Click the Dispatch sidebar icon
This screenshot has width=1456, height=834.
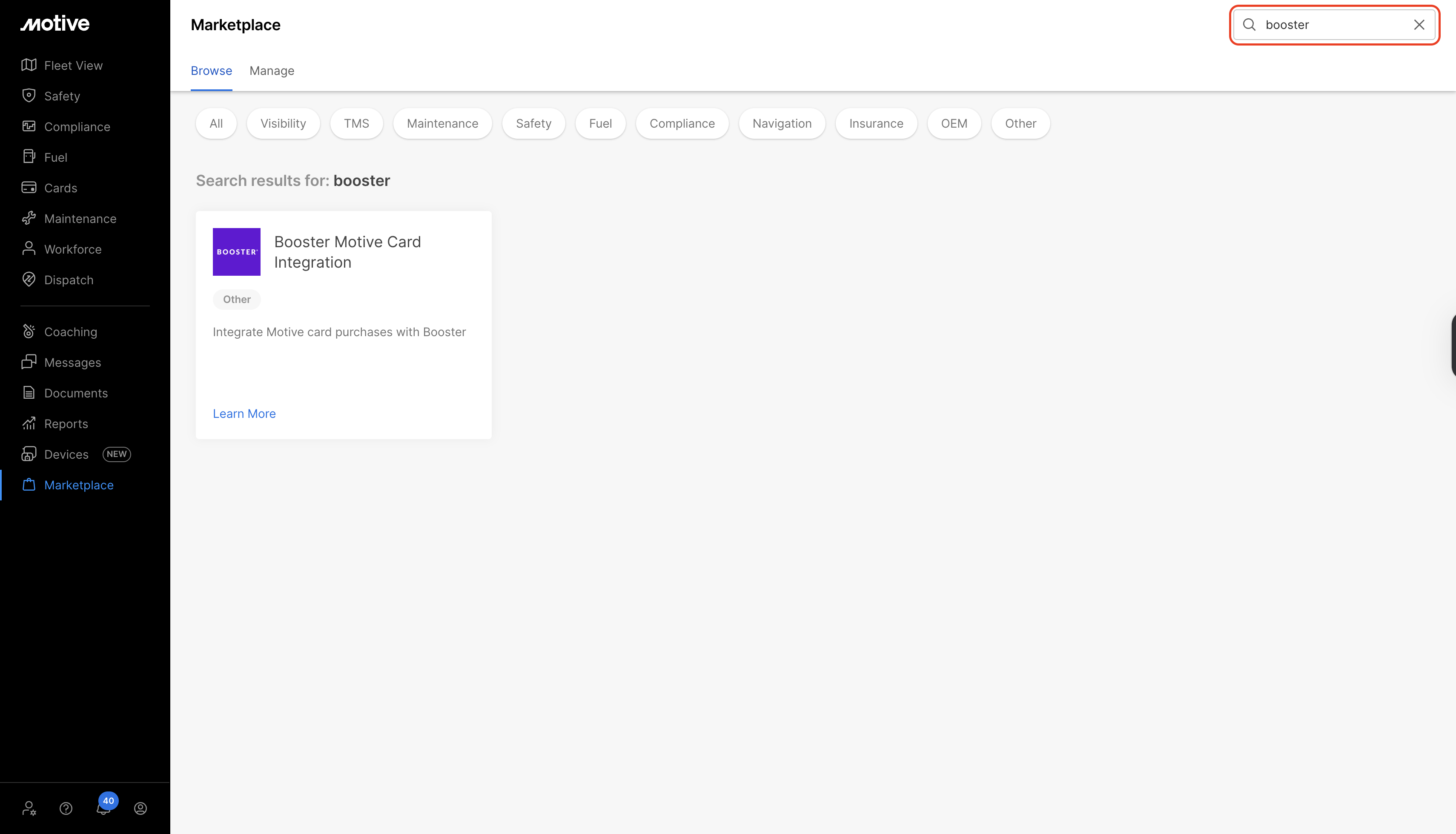[29, 280]
